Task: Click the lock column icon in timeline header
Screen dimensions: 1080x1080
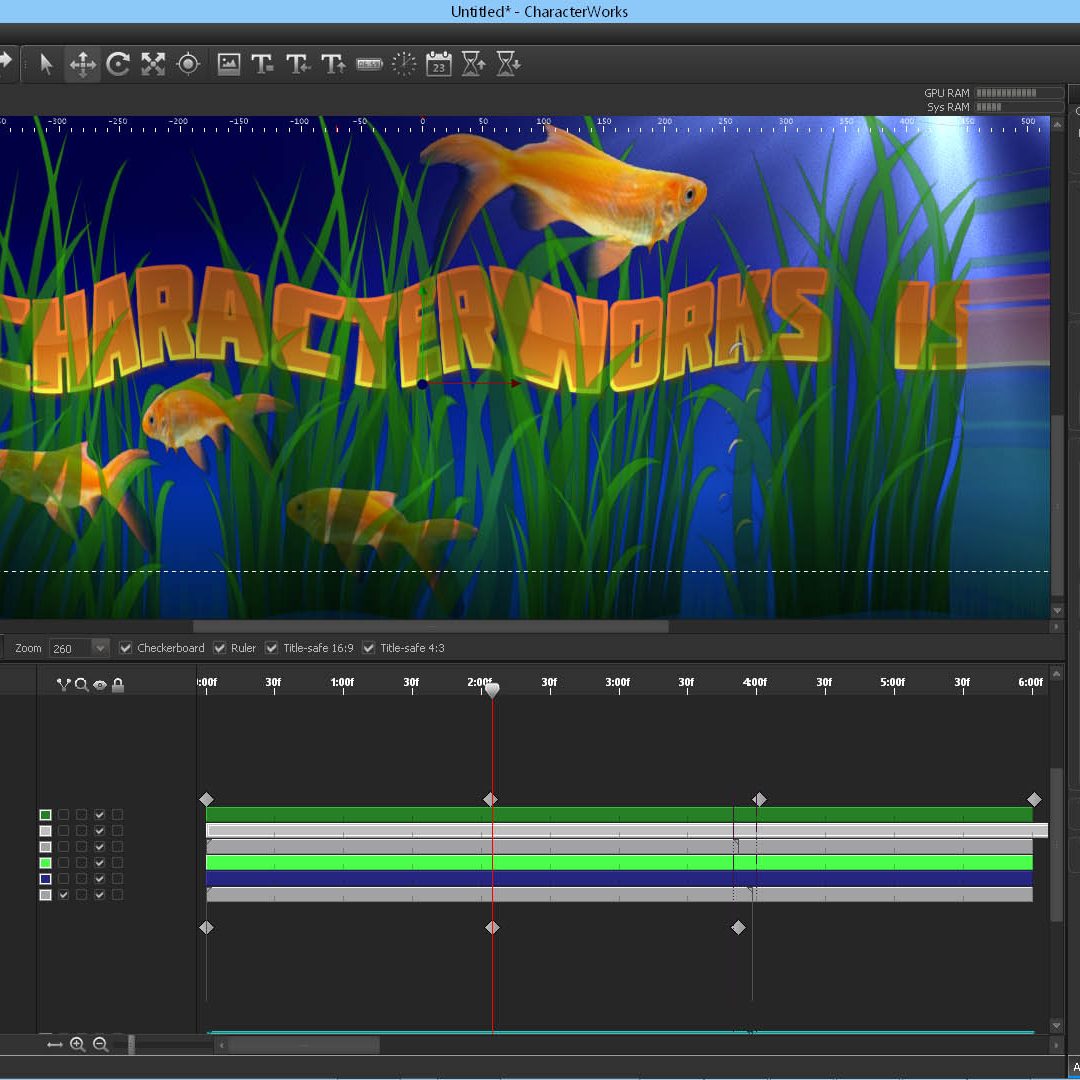Action: click(x=118, y=685)
